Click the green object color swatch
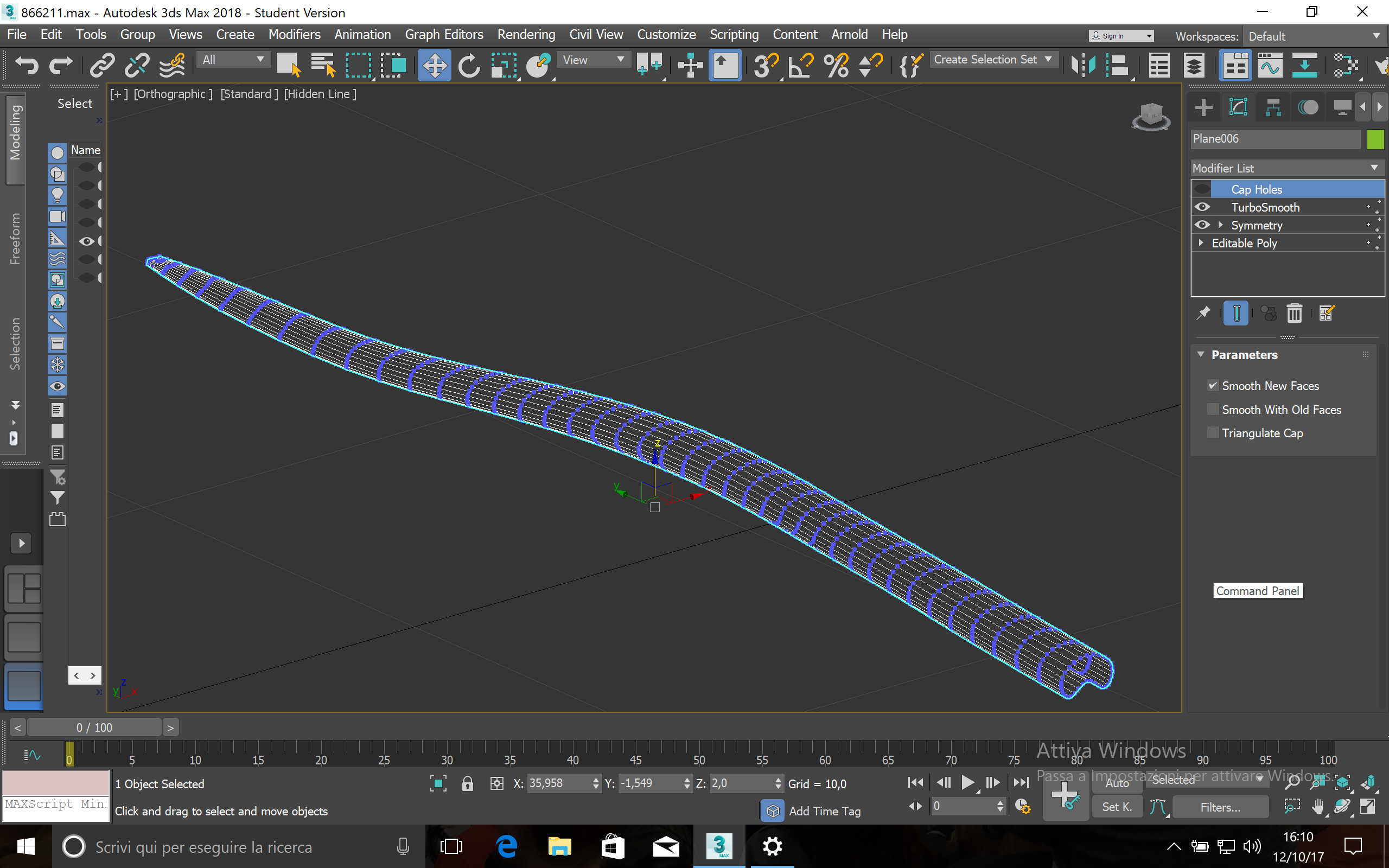The height and width of the screenshot is (868, 1389). 1375,139
